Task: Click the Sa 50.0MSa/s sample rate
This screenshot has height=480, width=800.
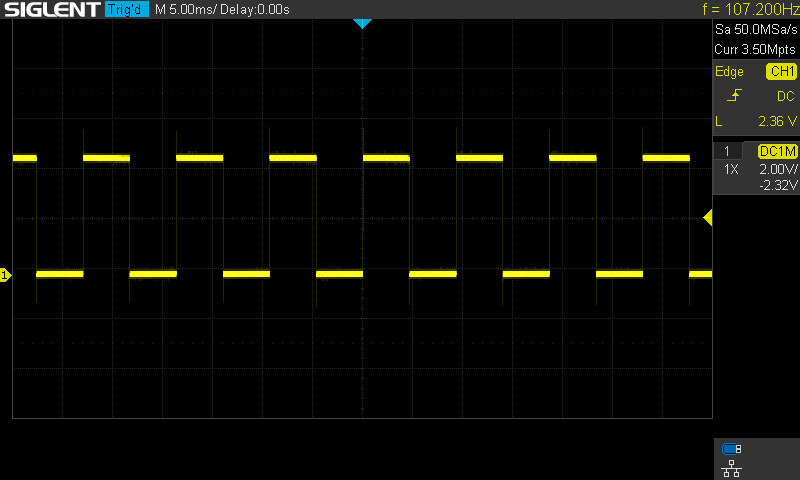Action: (x=755, y=32)
